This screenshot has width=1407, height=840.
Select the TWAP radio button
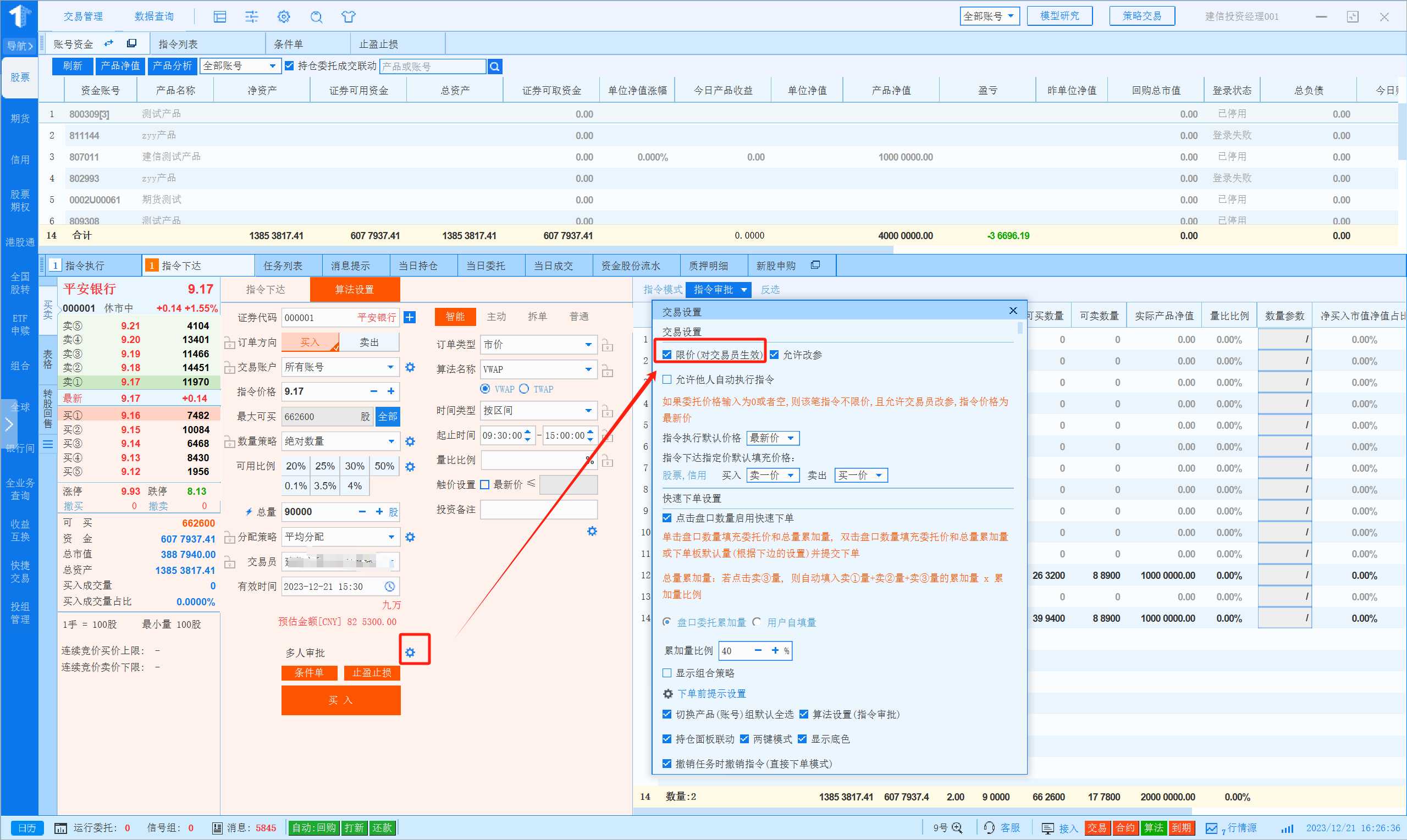pos(524,389)
